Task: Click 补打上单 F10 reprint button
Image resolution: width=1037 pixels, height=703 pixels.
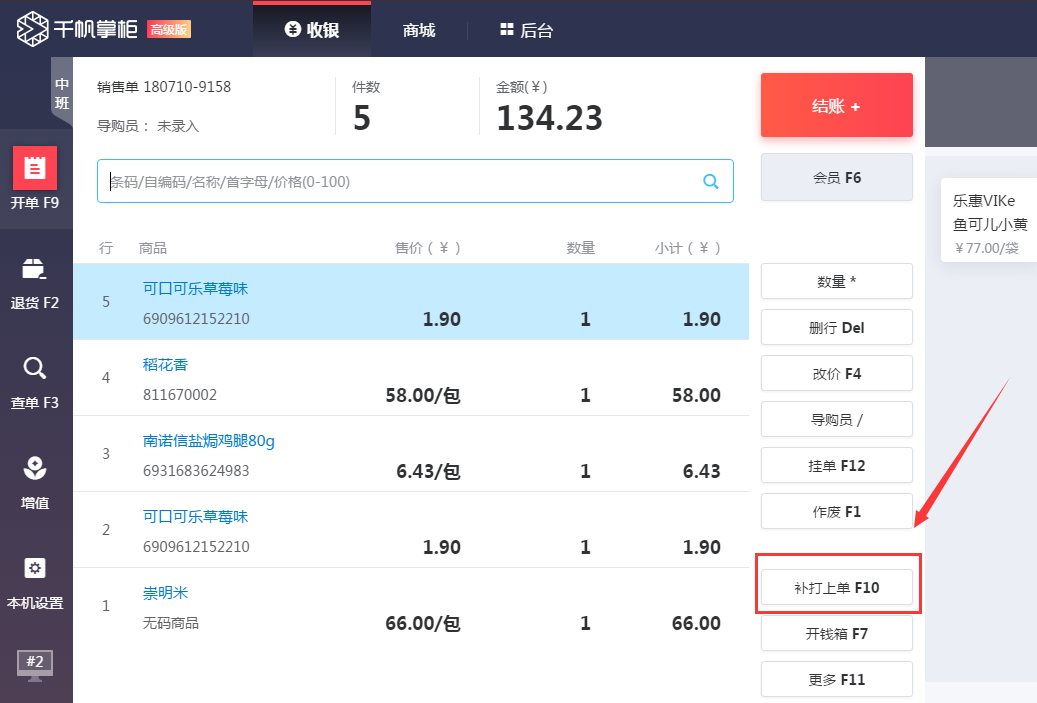Action: (838, 588)
